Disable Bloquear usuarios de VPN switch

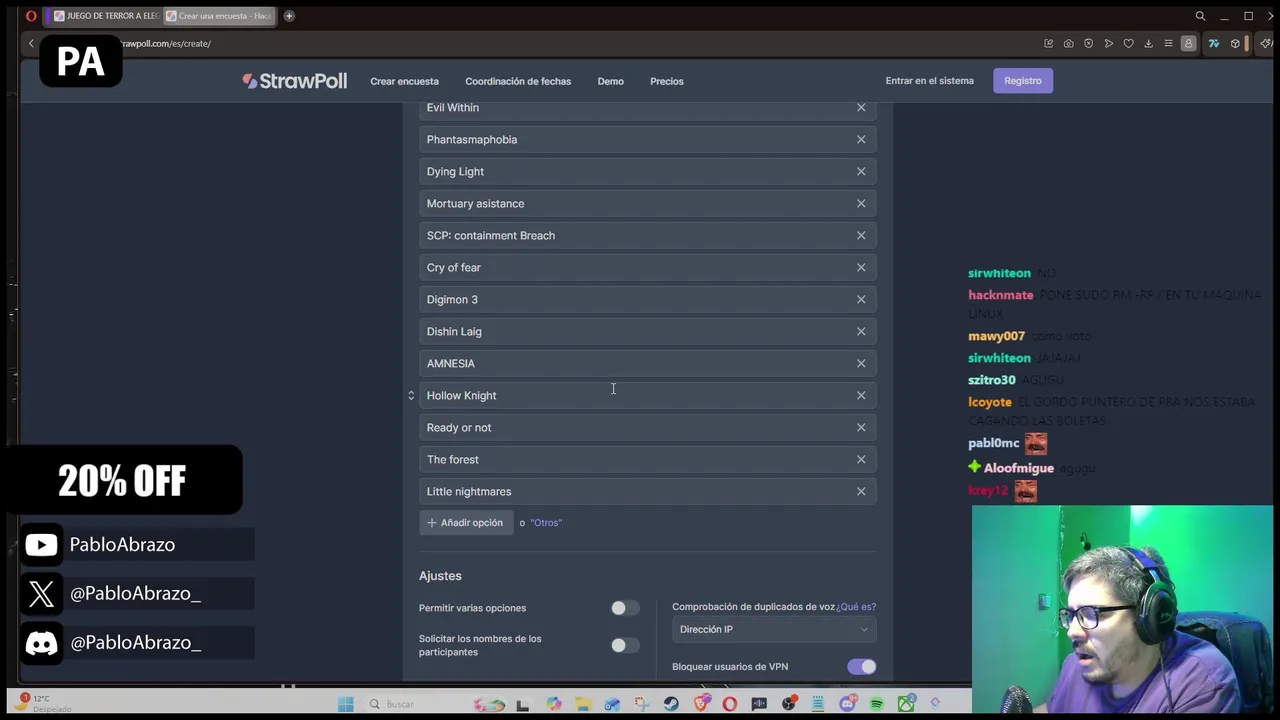click(x=861, y=667)
